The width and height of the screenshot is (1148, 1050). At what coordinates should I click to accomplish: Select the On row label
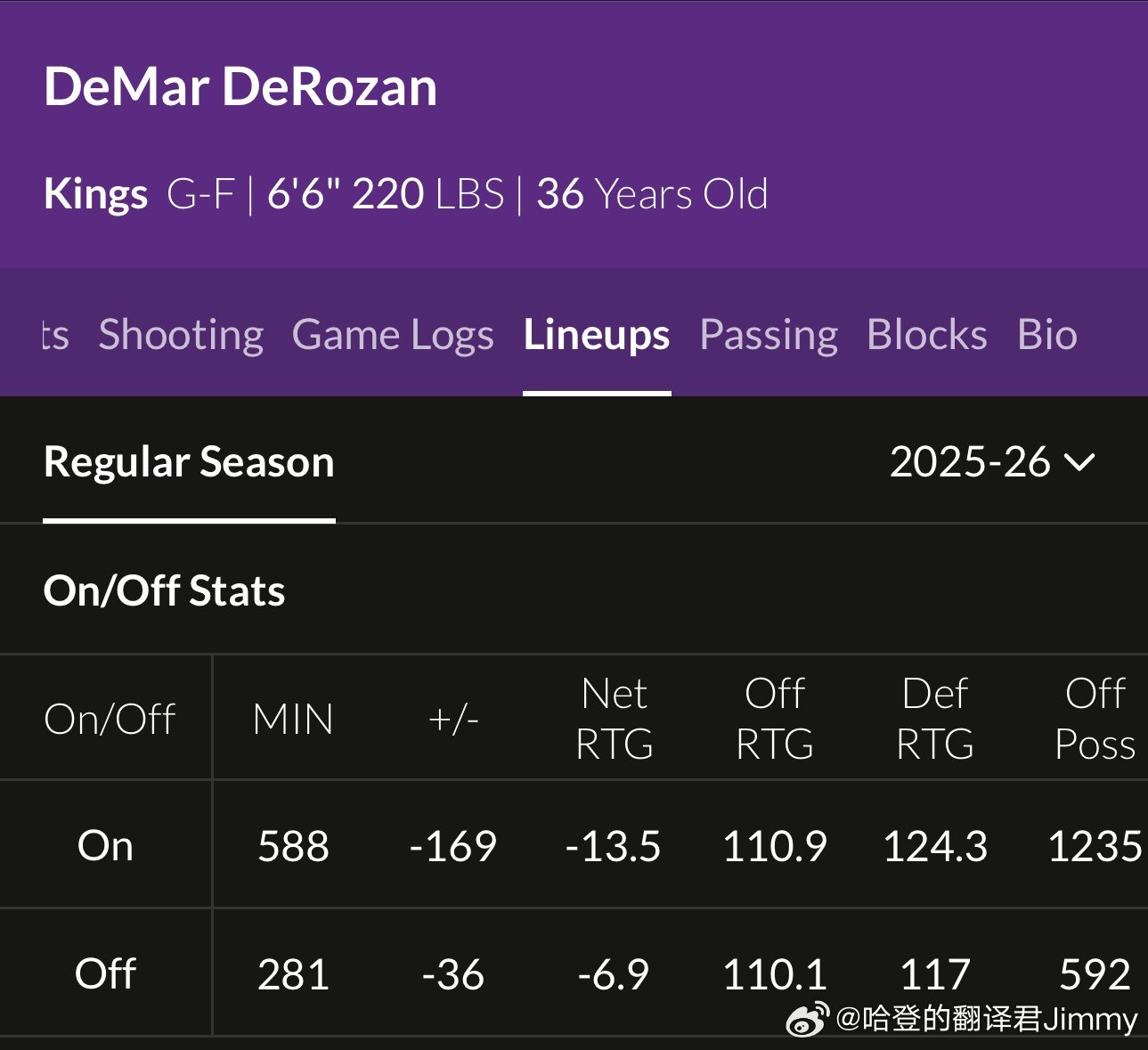tap(105, 846)
